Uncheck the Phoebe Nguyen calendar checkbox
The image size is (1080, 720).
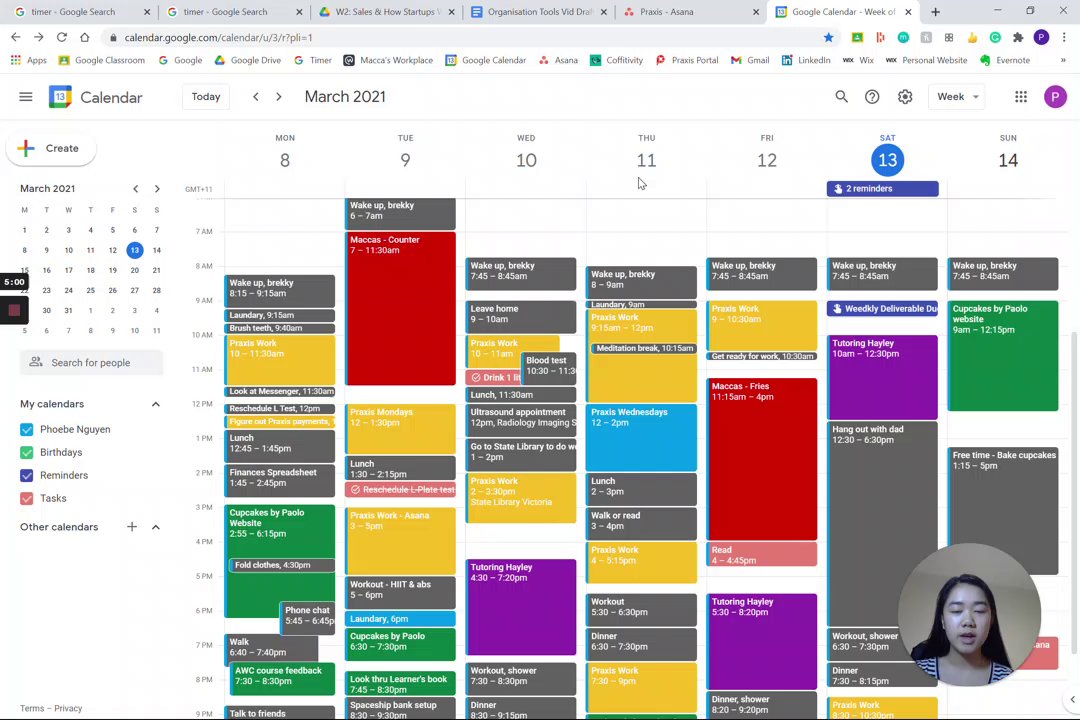27,430
